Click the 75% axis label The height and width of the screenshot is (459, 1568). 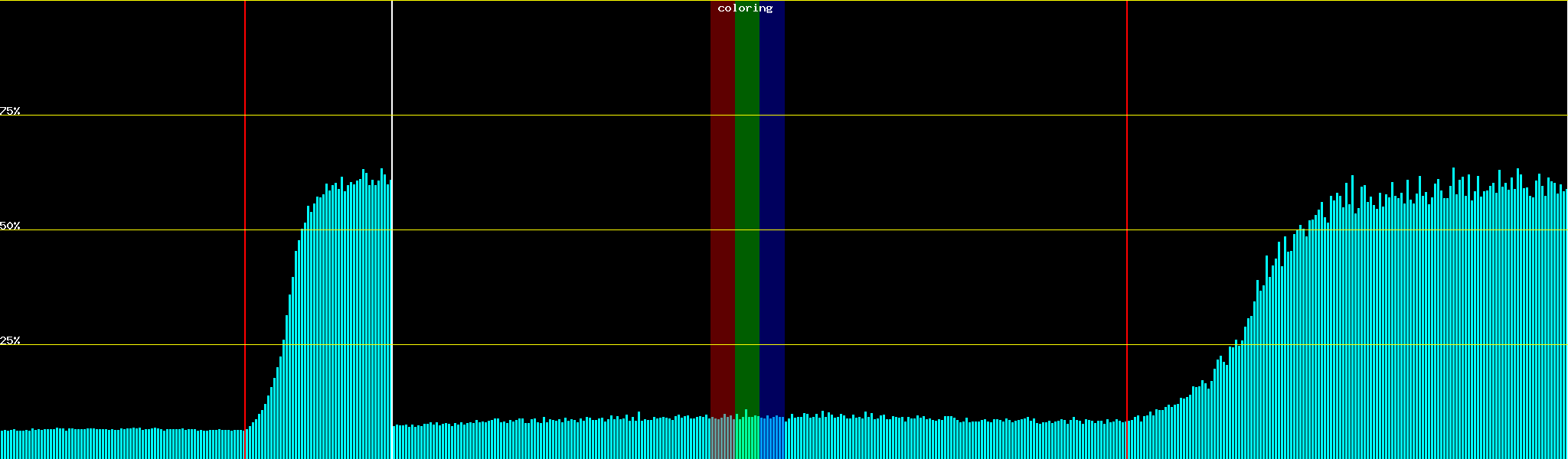coord(10,111)
